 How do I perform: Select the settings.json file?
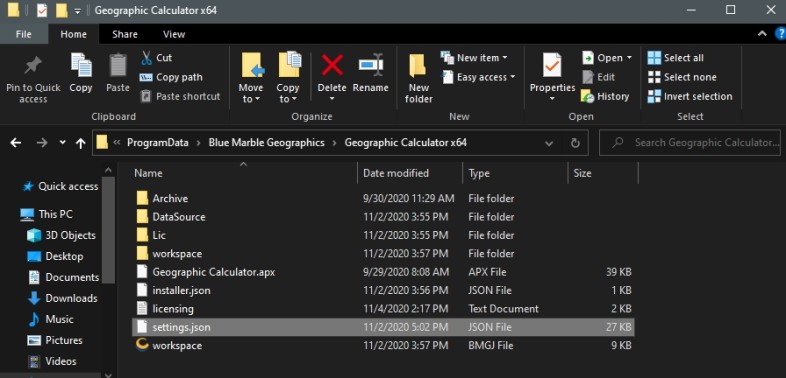click(x=383, y=327)
